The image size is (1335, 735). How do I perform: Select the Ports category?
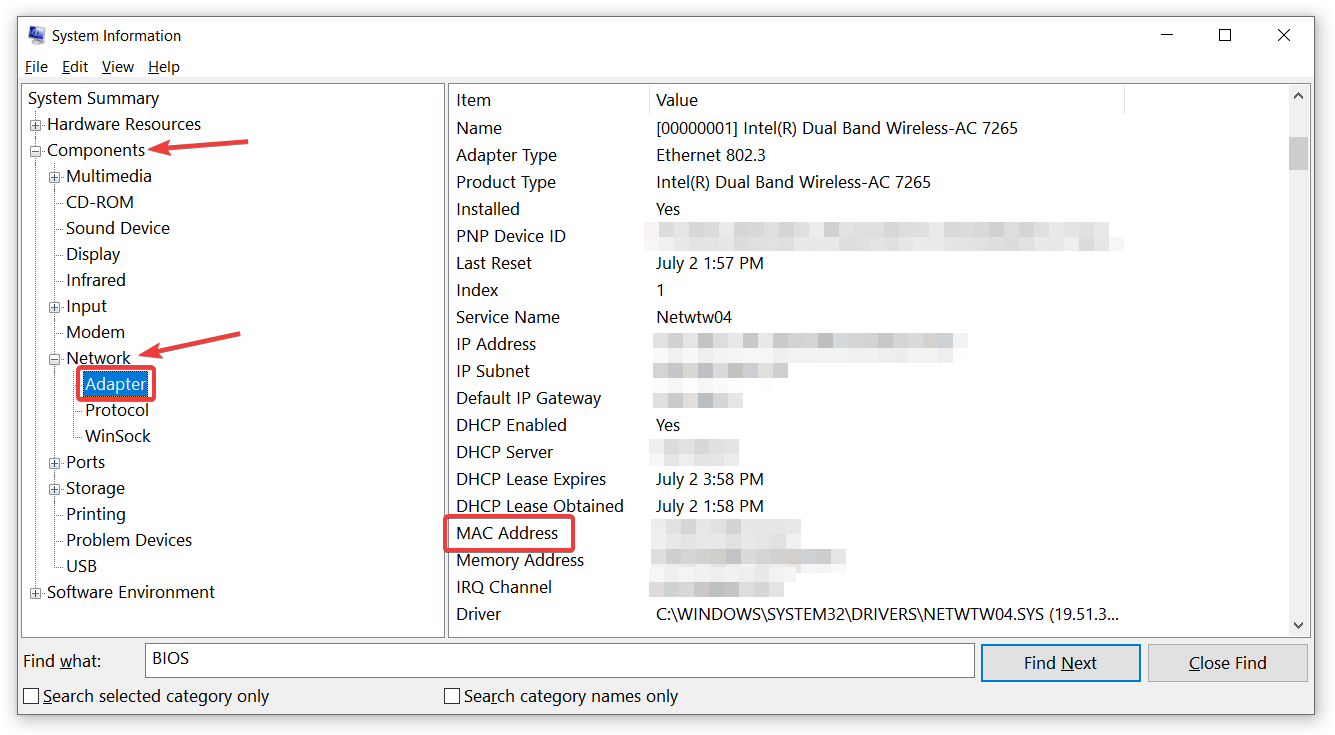[86, 462]
